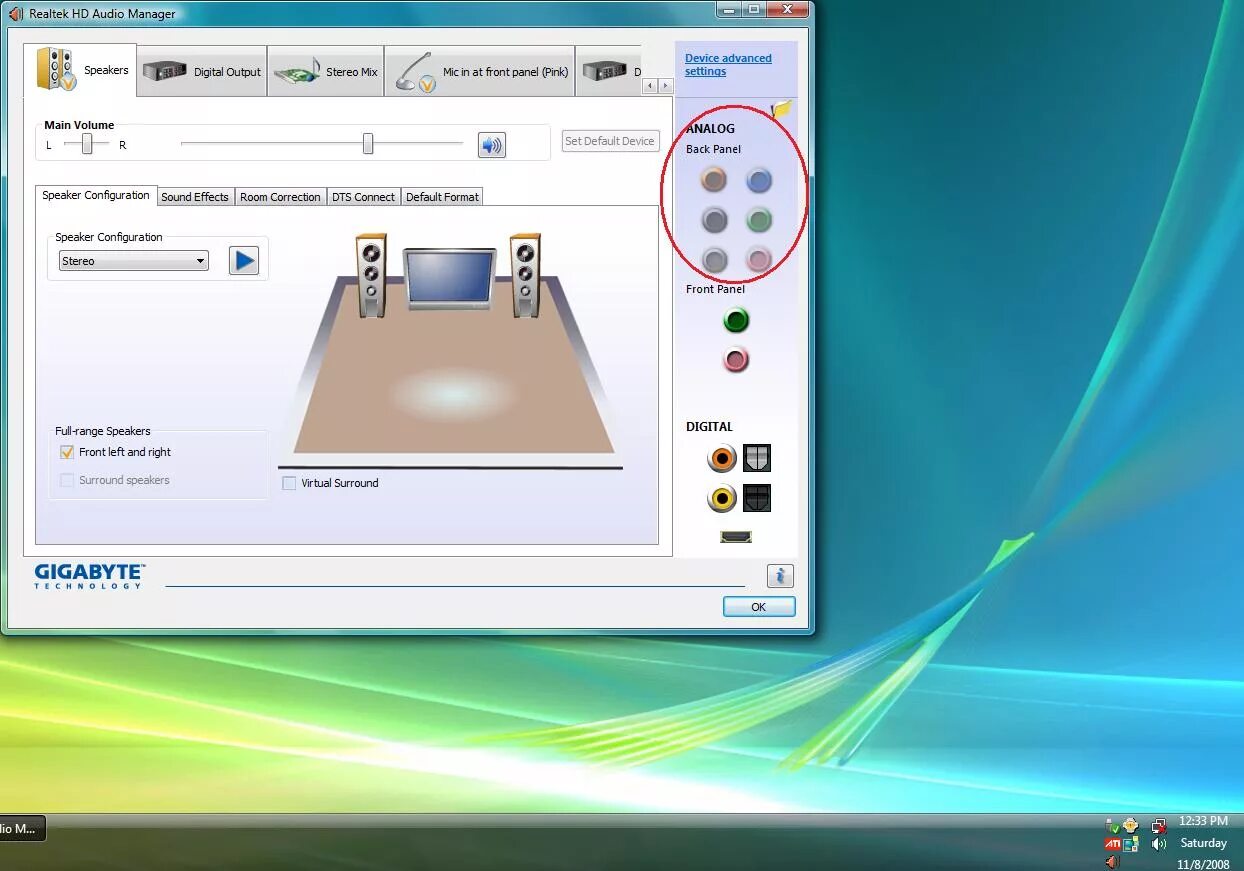Viewport: 1244px width, 871px height.
Task: Select the Speaker Configuration sub-tab
Action: (96, 195)
